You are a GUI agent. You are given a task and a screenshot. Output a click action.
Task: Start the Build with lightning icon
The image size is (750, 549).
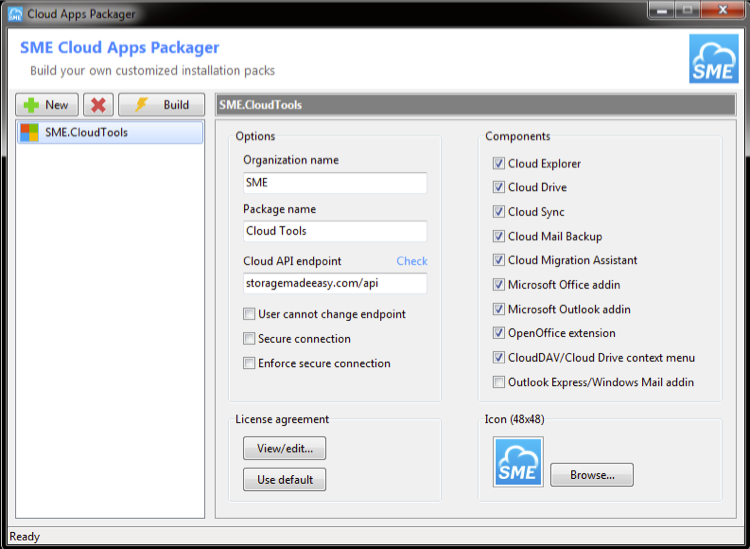pyautogui.click(x=162, y=105)
